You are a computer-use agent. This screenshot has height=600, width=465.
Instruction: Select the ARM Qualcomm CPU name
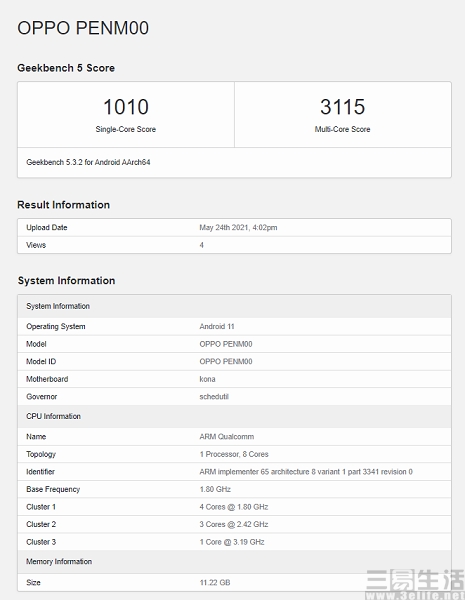point(227,437)
